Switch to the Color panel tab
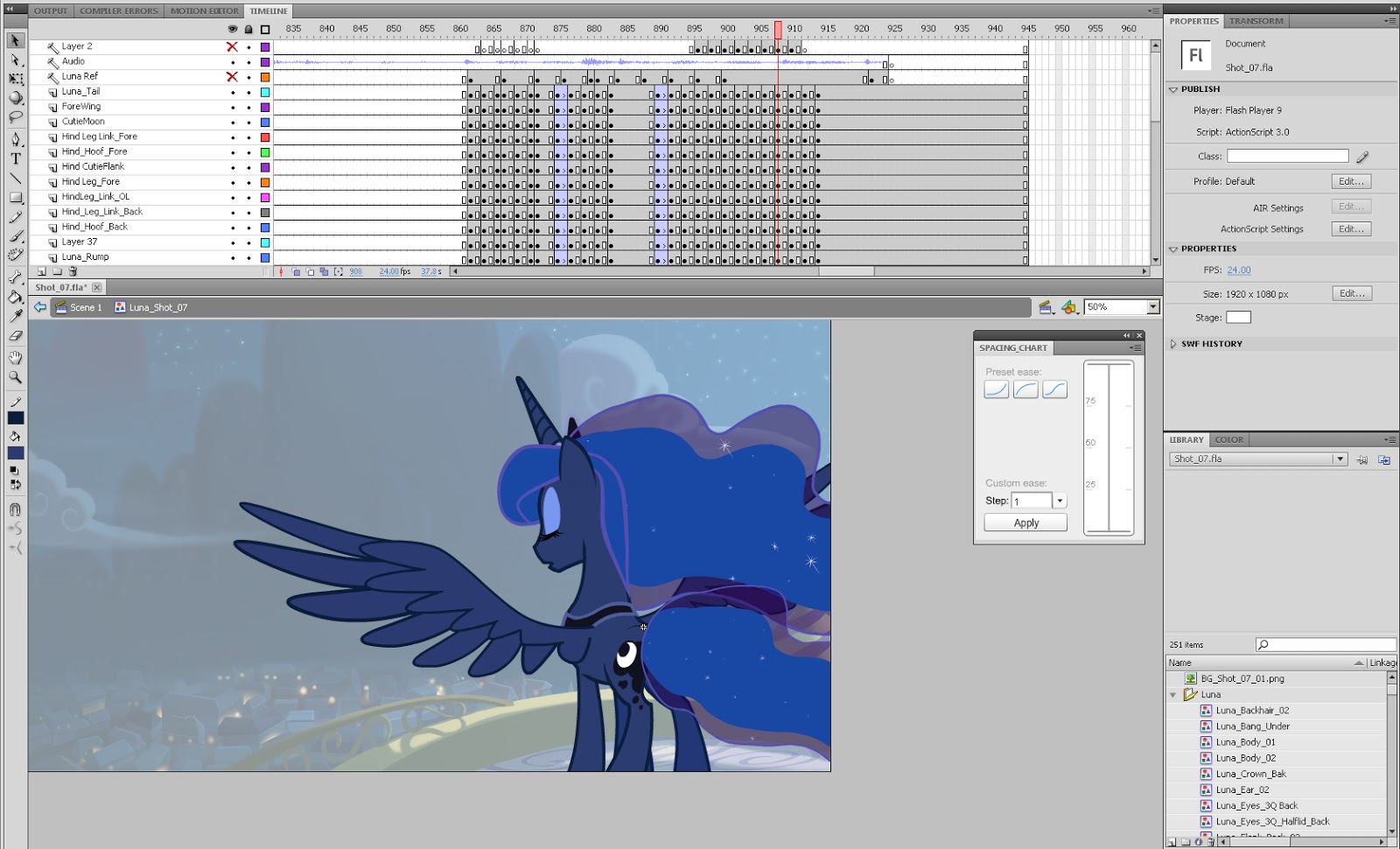Image resolution: width=1400 pixels, height=849 pixels. (x=1229, y=440)
